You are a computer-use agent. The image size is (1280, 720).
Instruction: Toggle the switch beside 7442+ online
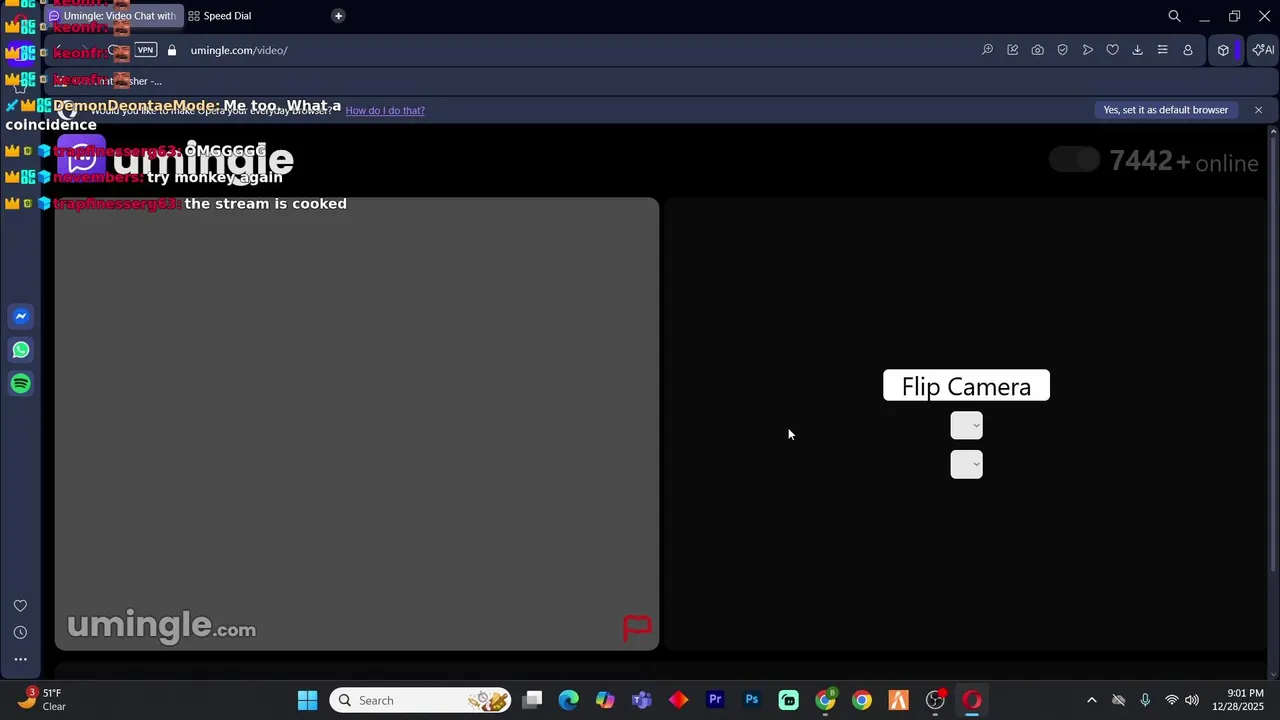[x=1075, y=160]
